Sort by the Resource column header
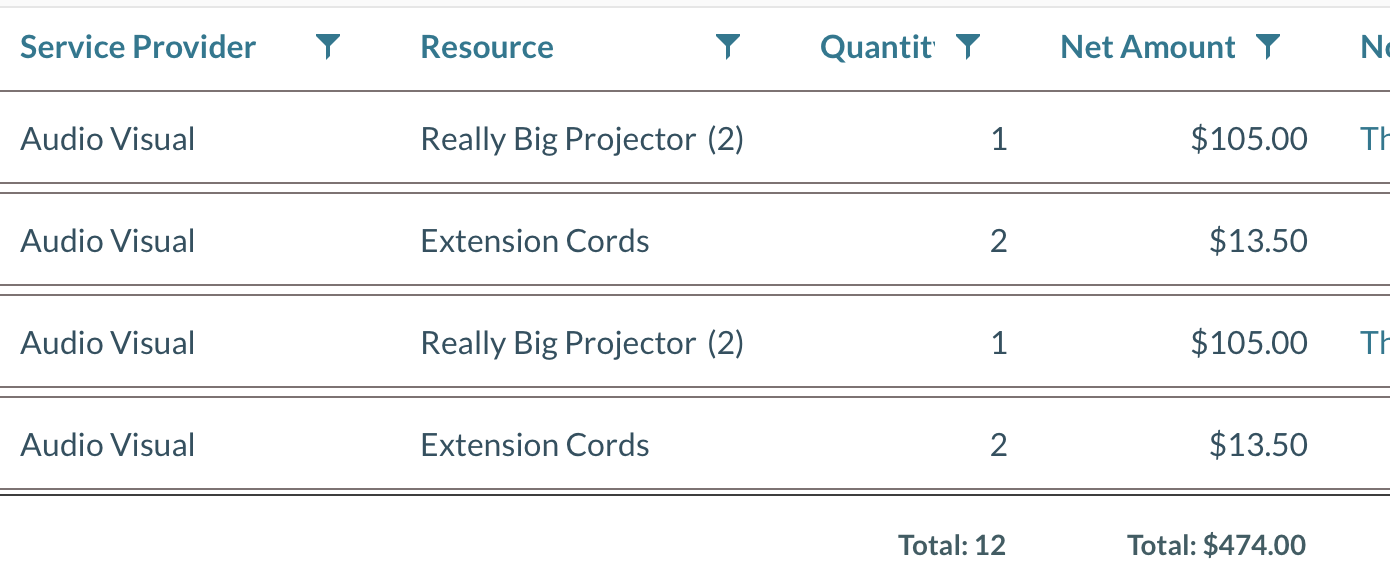This screenshot has height=586, width=1390. [486, 46]
